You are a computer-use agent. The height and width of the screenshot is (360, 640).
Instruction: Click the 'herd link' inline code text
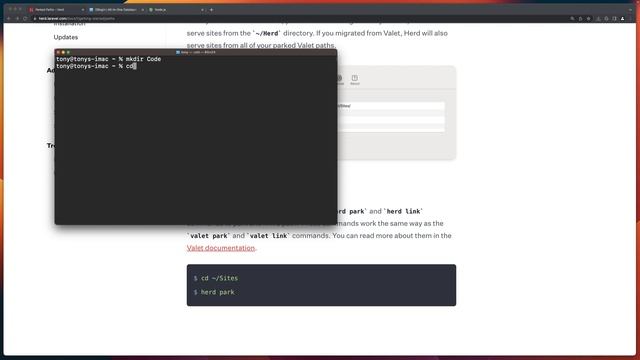pyautogui.click(x=403, y=211)
